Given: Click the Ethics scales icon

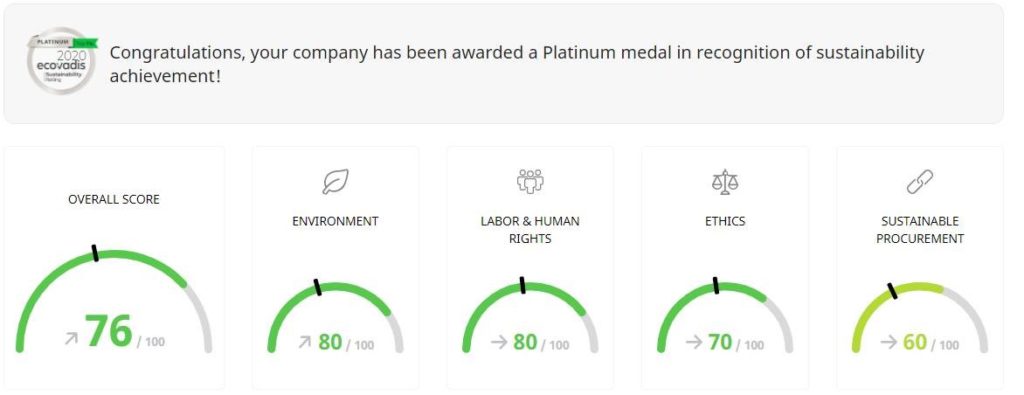Looking at the screenshot, I should click(x=724, y=182).
